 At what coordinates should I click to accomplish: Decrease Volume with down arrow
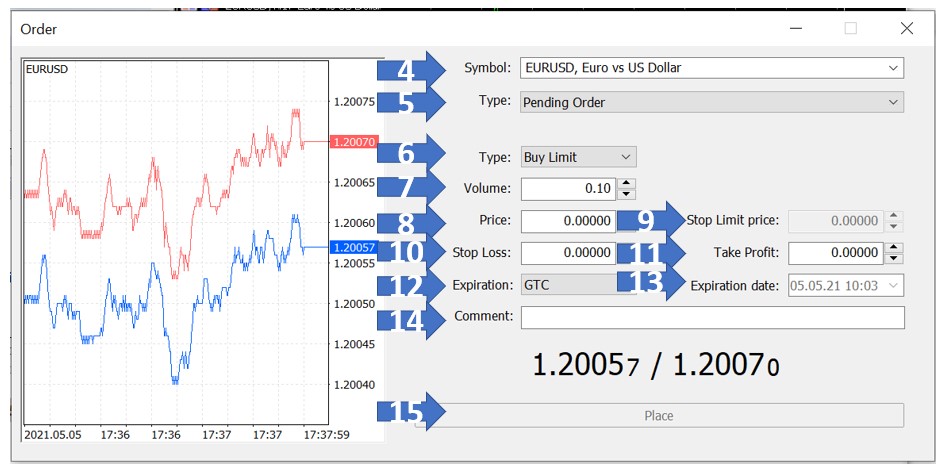coord(627,194)
